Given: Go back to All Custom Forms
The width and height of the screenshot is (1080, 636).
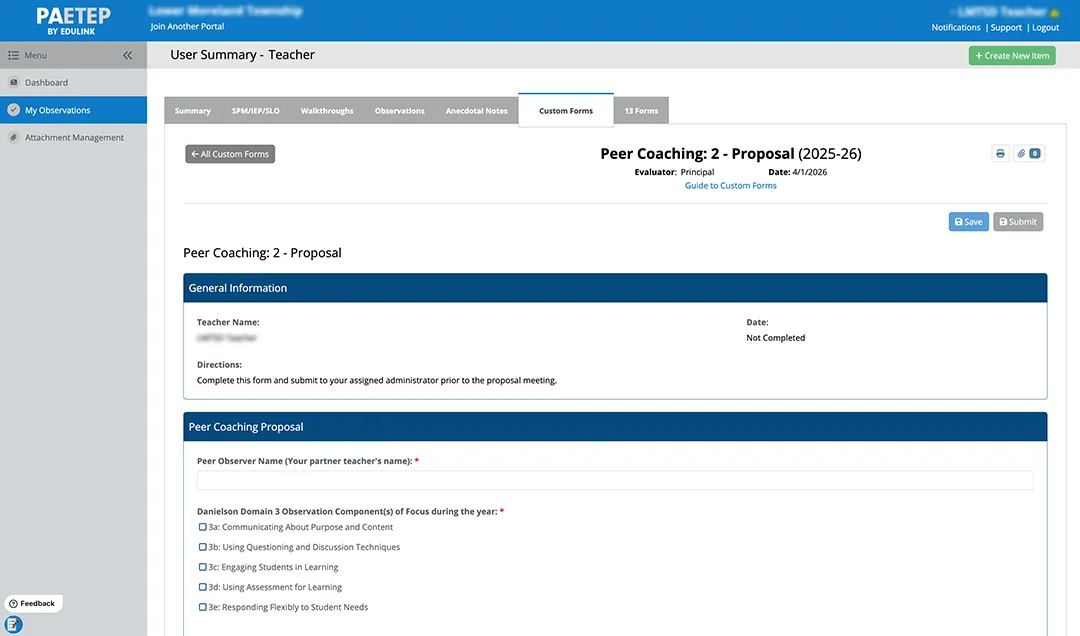Looking at the screenshot, I should point(230,154).
